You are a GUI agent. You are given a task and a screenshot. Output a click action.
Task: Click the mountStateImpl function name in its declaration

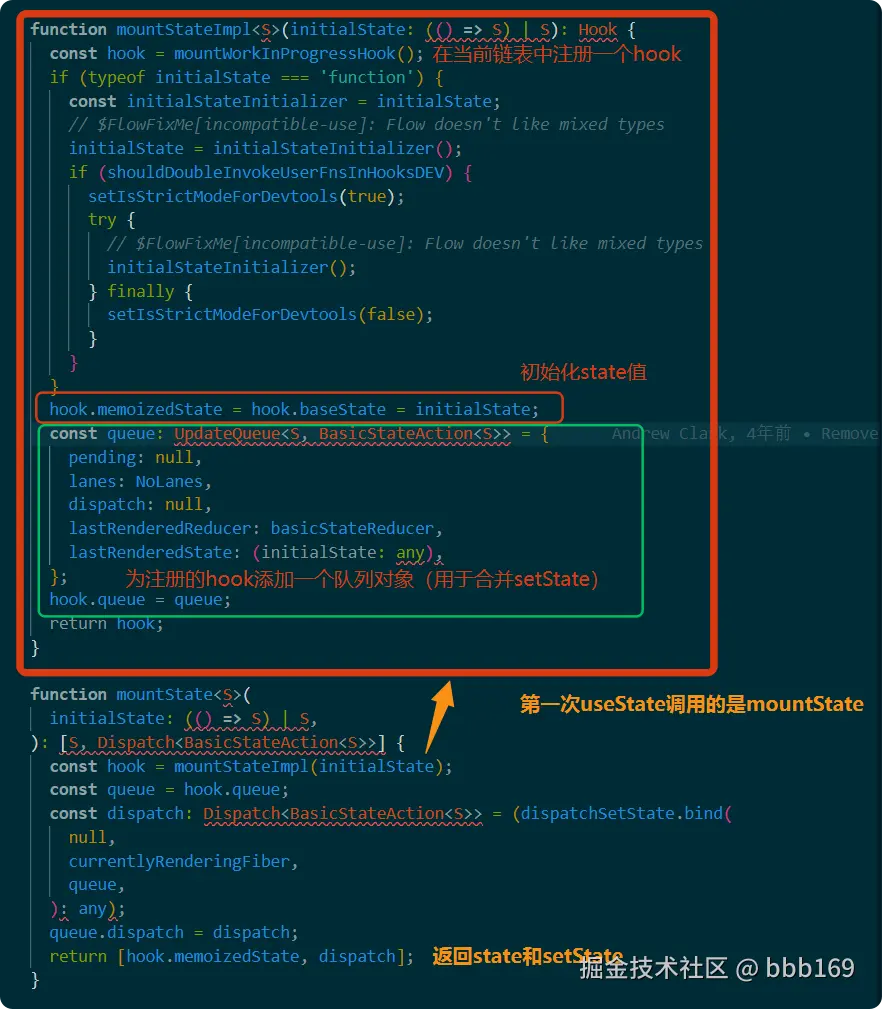click(x=183, y=30)
